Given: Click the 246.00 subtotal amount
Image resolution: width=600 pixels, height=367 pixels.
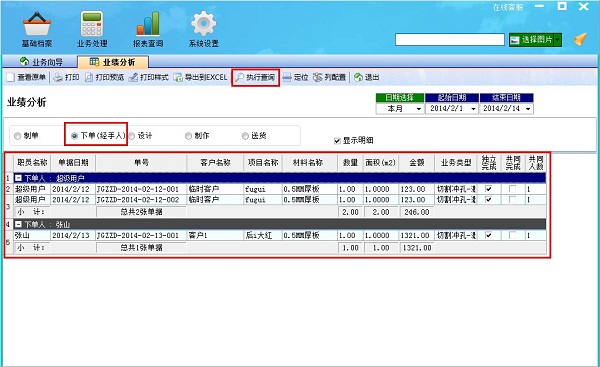Looking at the screenshot, I should tap(417, 212).
